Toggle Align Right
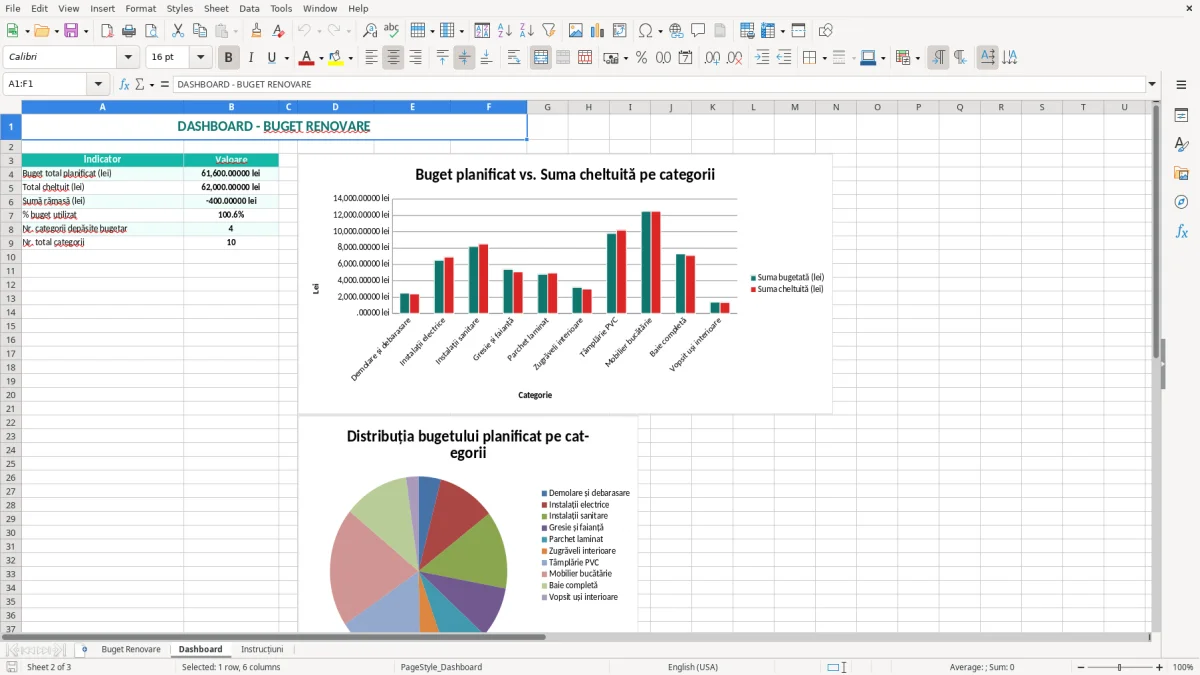Image resolution: width=1200 pixels, height=675 pixels. tap(416, 58)
